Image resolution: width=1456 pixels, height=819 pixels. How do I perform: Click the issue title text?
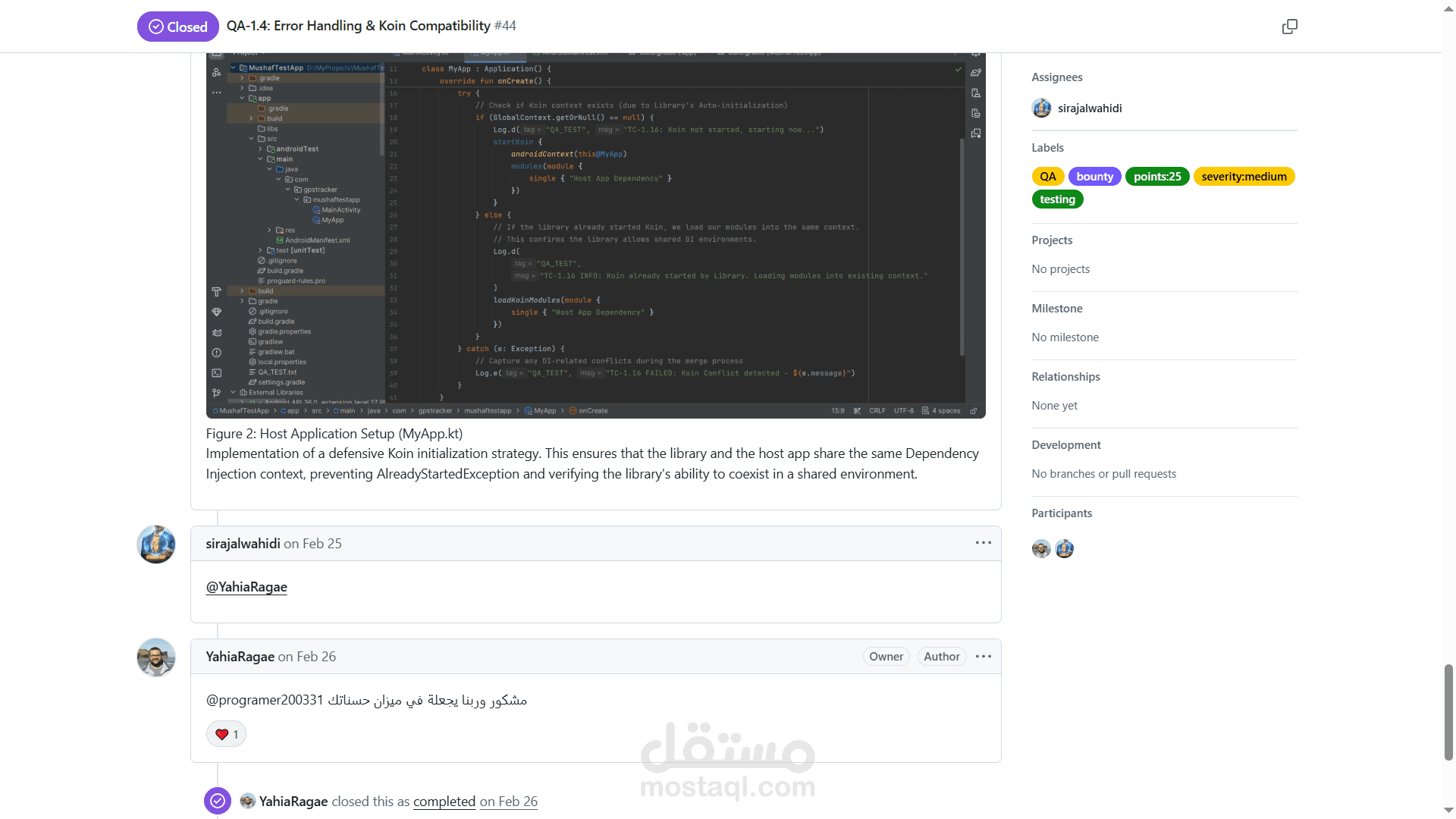tap(359, 26)
